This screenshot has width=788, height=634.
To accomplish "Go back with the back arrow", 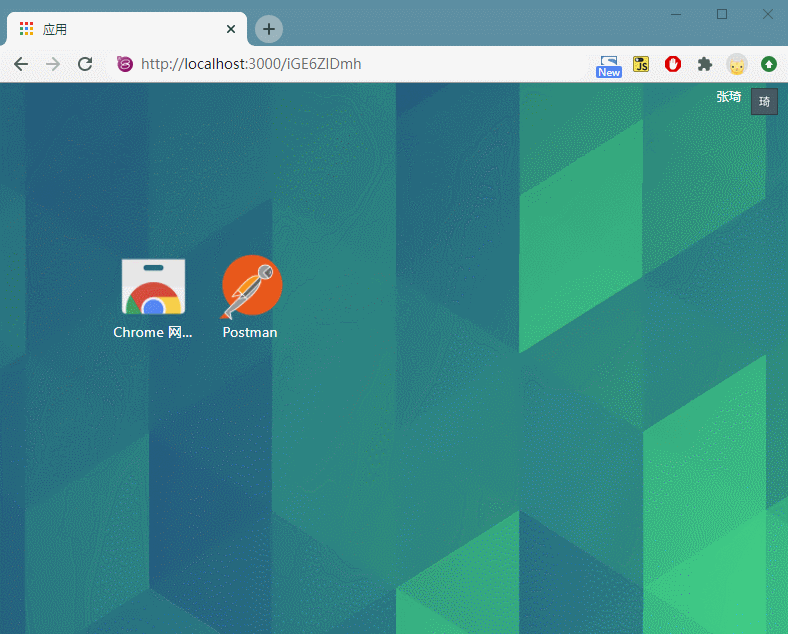I will pos(21,64).
